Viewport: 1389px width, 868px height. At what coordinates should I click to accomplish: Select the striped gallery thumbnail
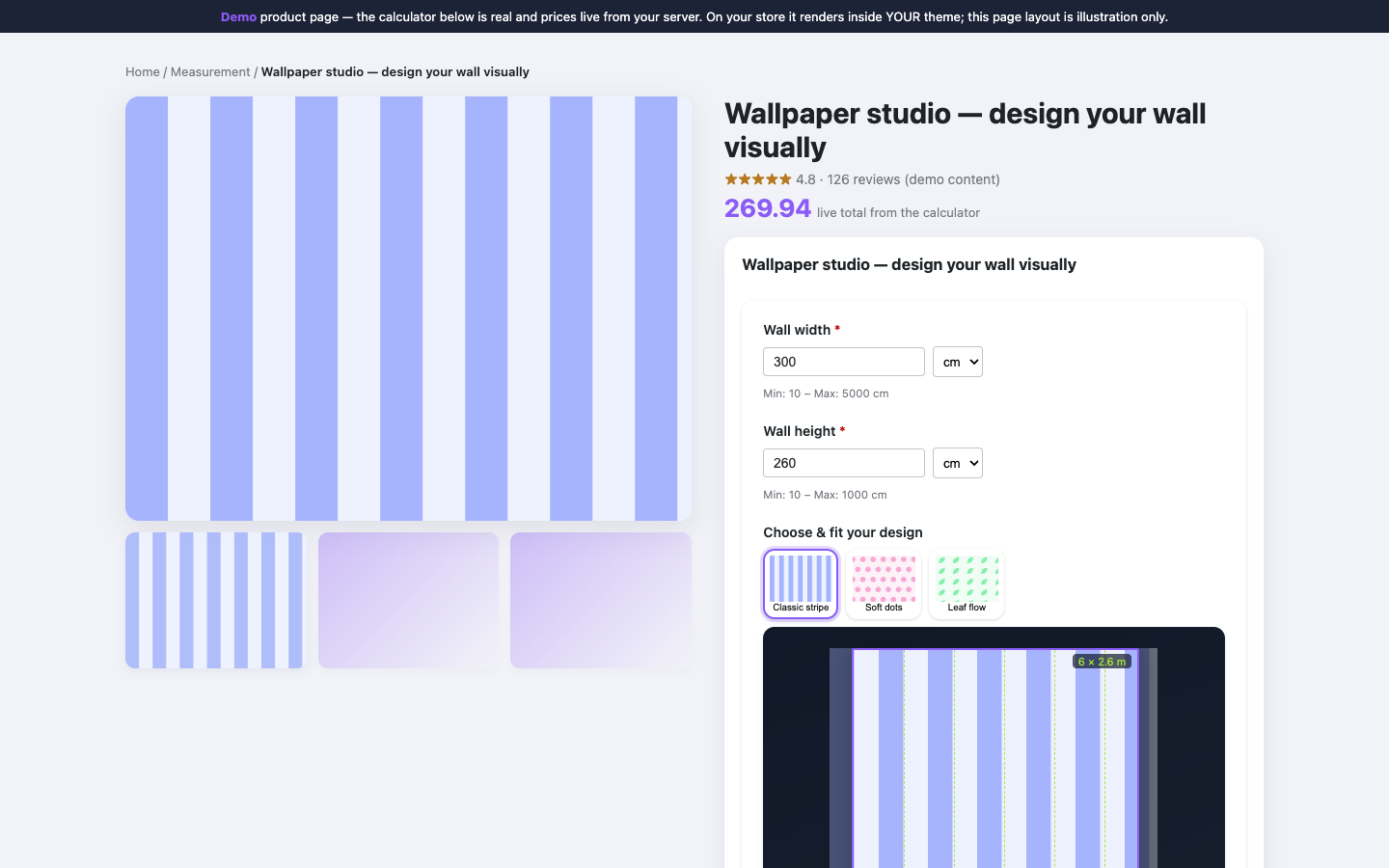[215, 600]
